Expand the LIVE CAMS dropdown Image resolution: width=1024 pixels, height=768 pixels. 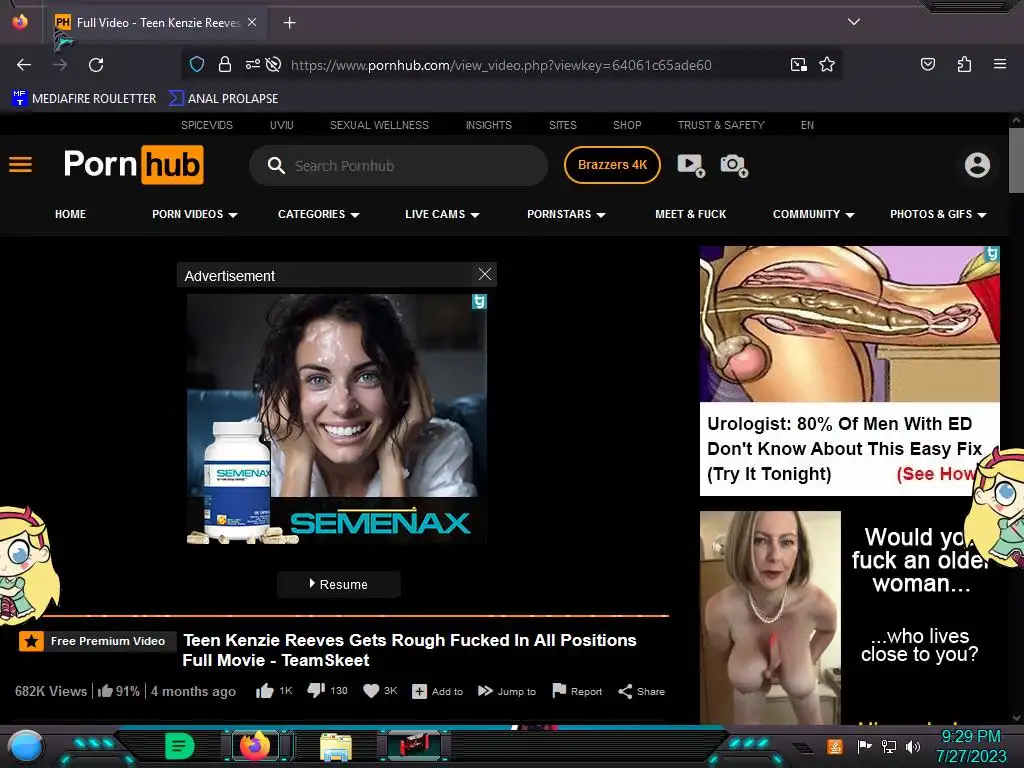pos(442,214)
